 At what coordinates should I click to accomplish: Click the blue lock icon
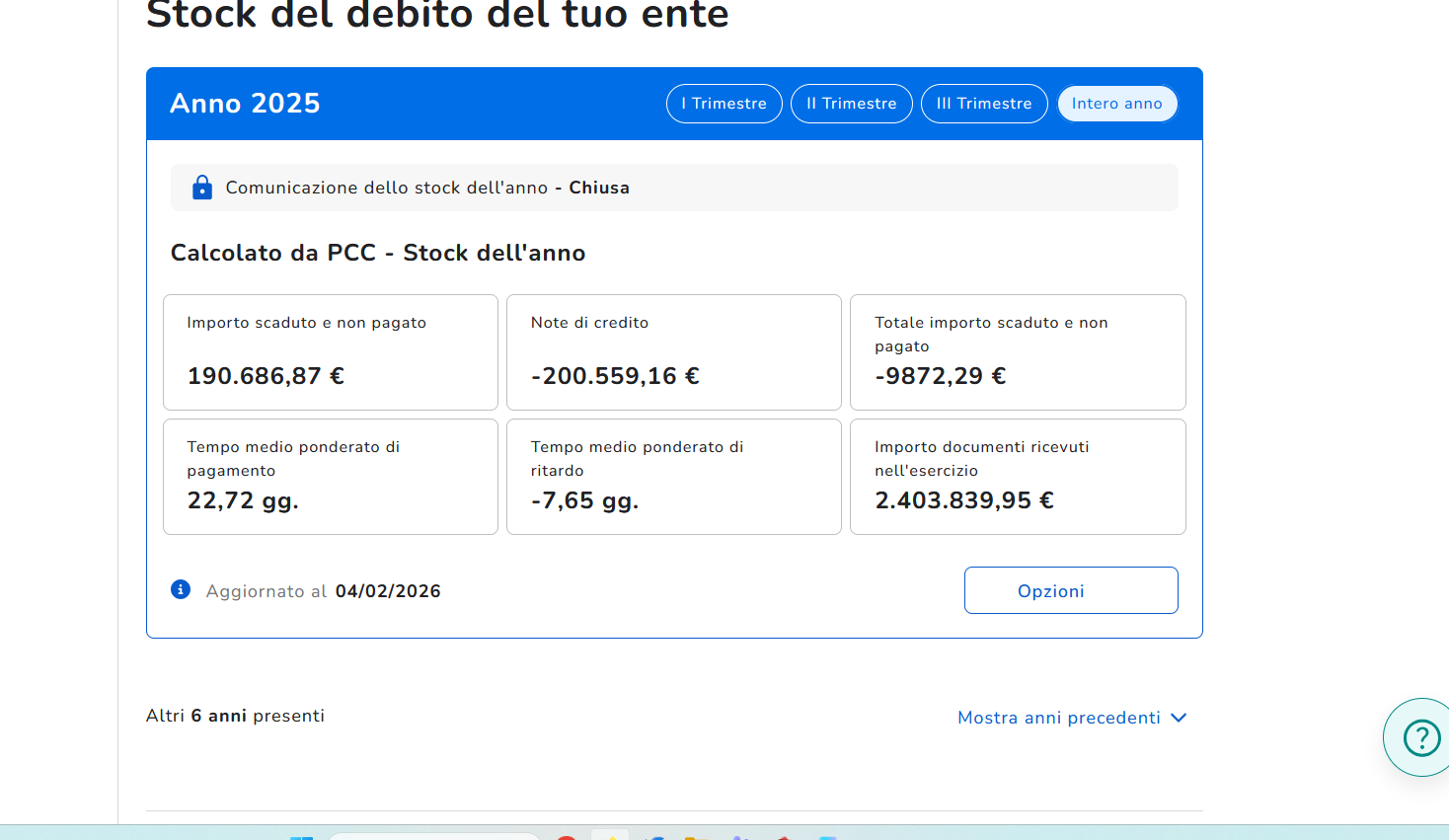(x=202, y=188)
